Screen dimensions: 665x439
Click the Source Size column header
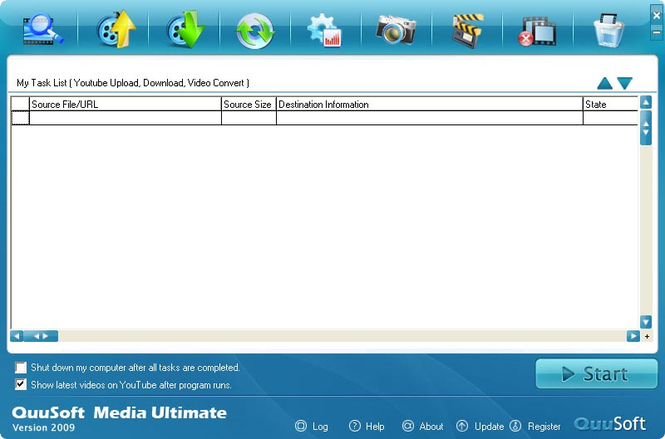249,104
